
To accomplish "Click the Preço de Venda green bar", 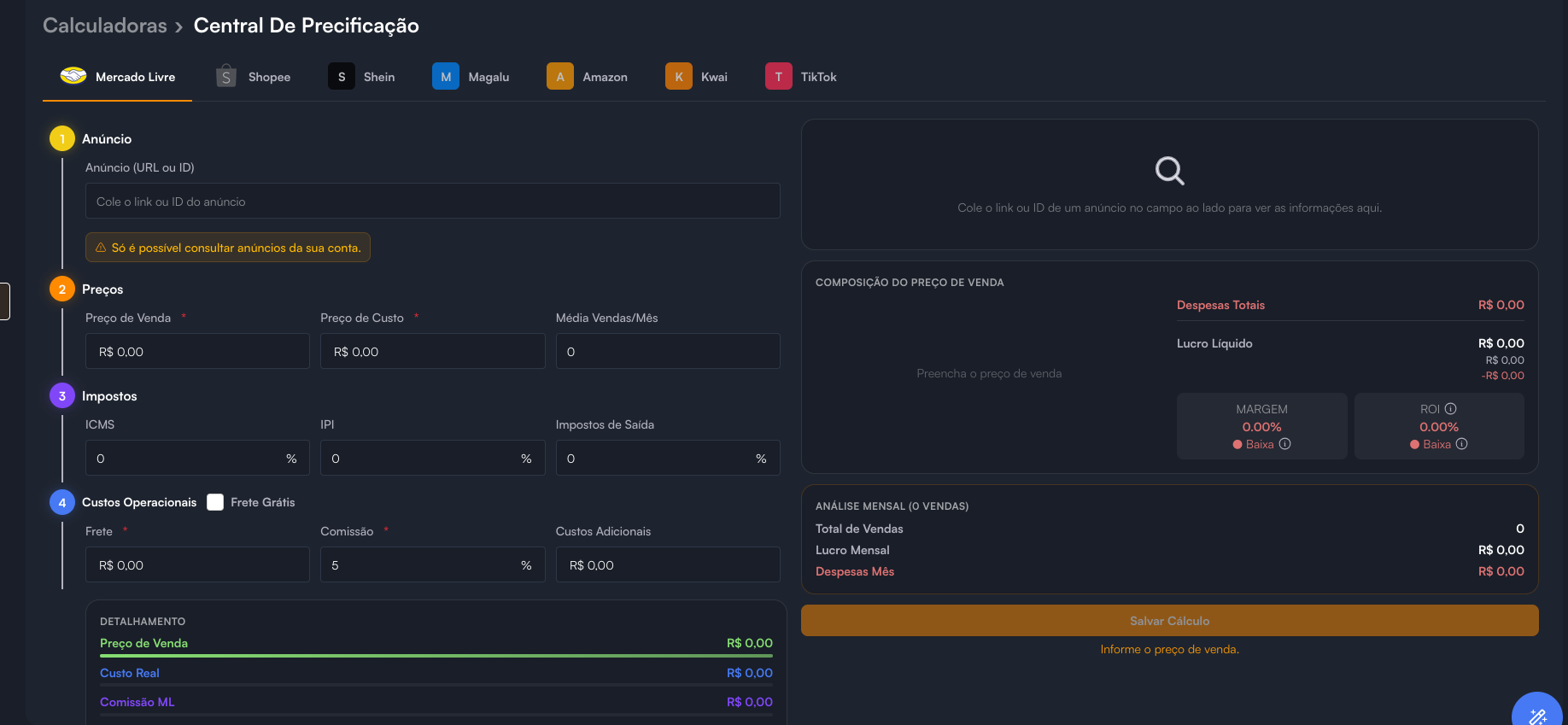I will [436, 656].
